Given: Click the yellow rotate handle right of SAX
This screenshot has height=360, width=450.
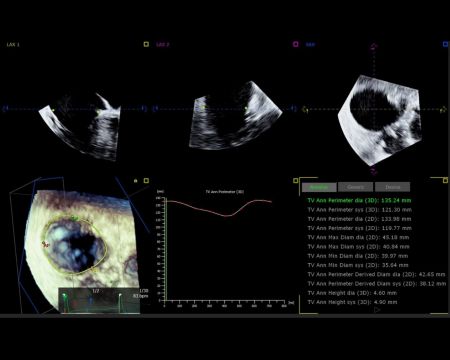Looking at the screenshot, I should [x=443, y=109].
